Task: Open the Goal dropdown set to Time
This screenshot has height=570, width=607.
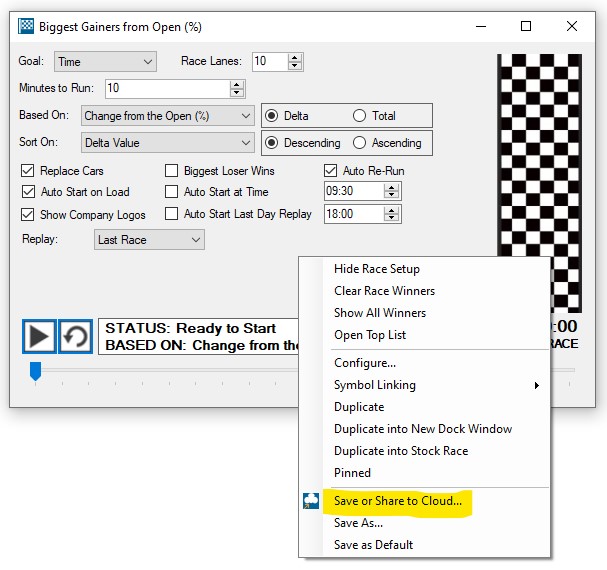Action: [x=105, y=62]
